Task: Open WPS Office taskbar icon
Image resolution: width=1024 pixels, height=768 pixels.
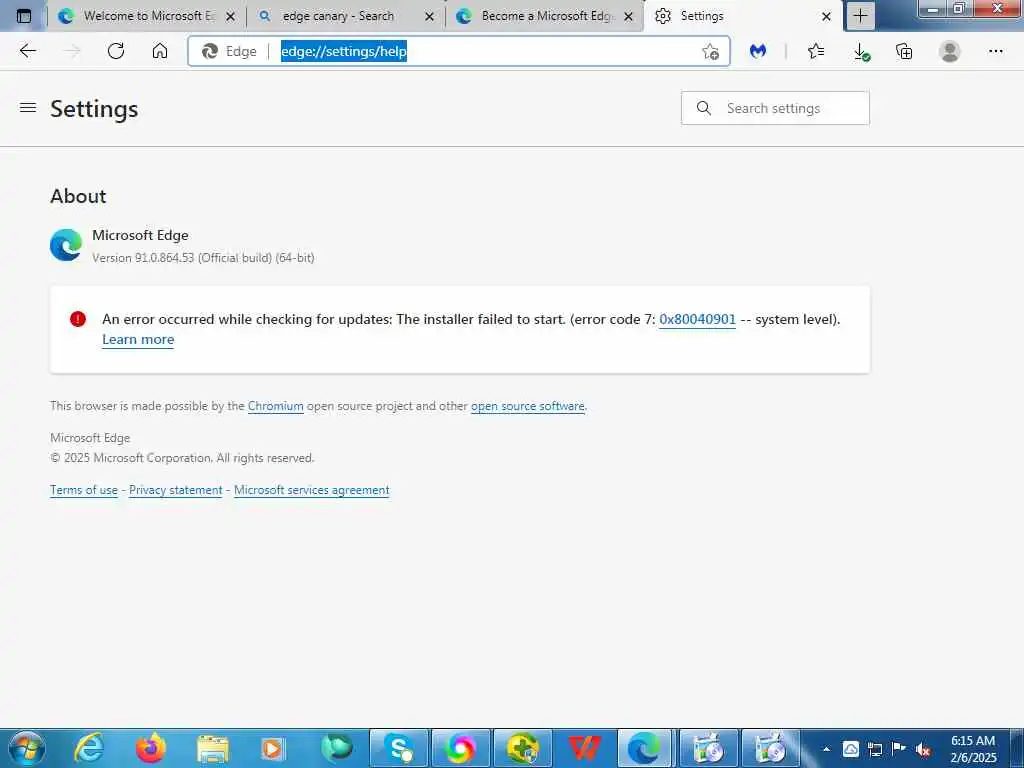Action: pyautogui.click(x=584, y=748)
